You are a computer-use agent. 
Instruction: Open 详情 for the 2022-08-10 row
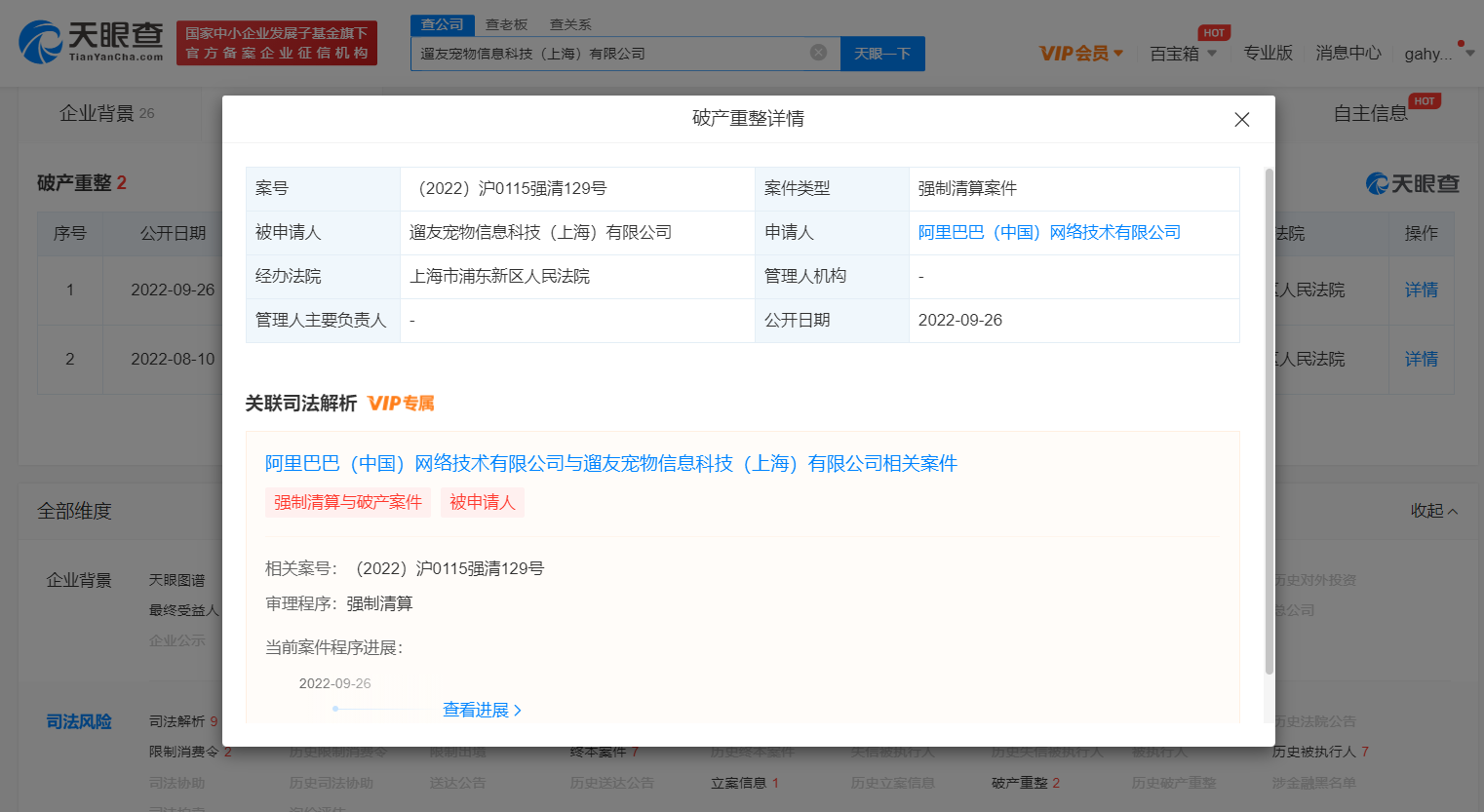(x=1421, y=359)
